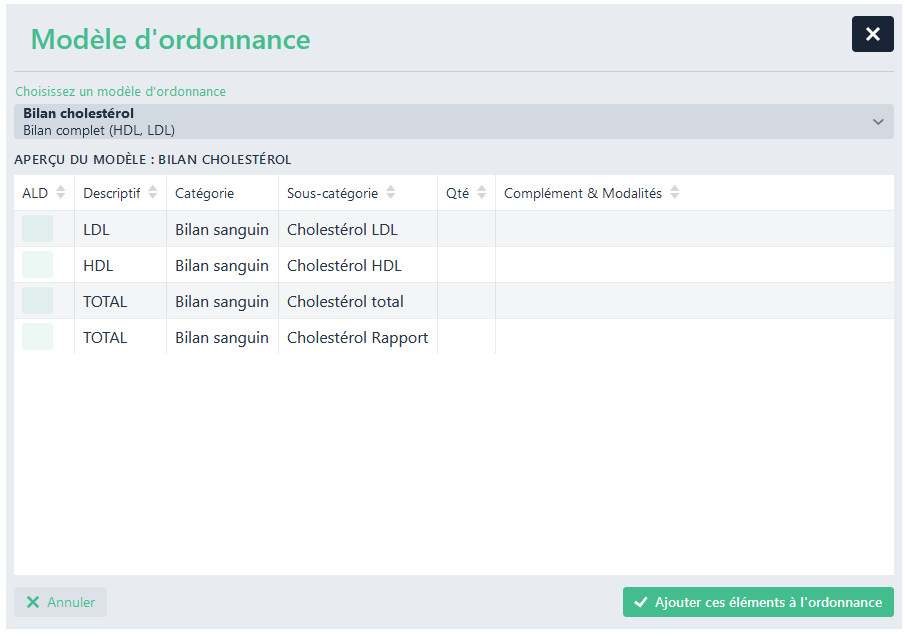Viewport: 905px width, 637px height.
Task: Select the Cholestérol HDL sub-category cell
Action: coord(344,265)
